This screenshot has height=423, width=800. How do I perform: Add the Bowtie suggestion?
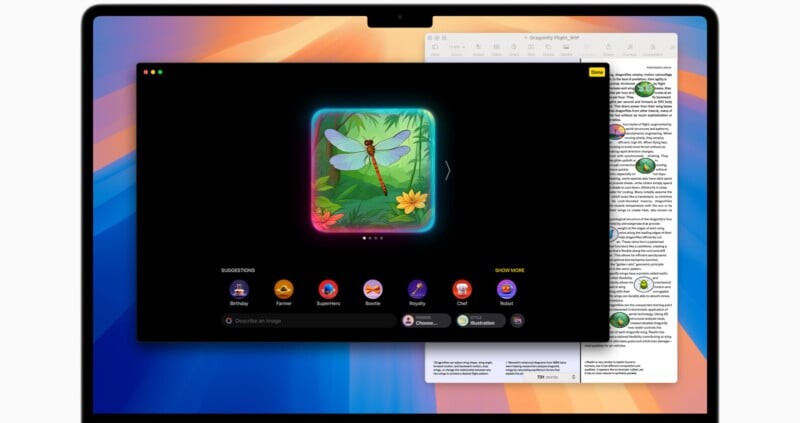click(x=373, y=289)
